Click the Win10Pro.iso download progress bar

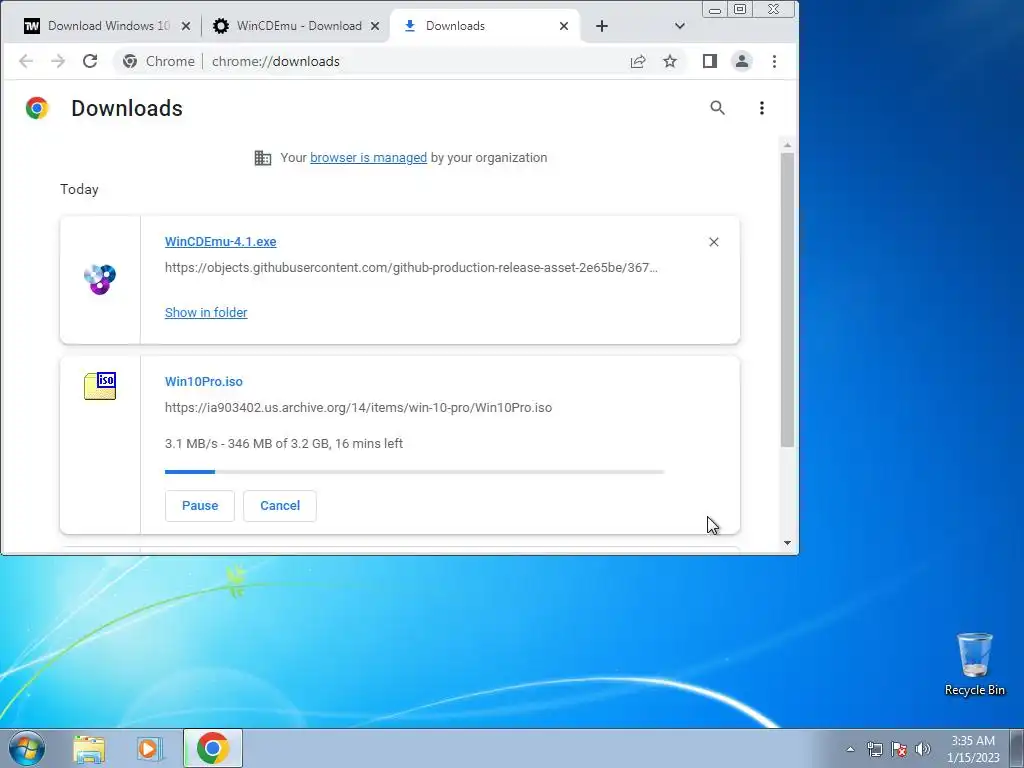(x=415, y=472)
